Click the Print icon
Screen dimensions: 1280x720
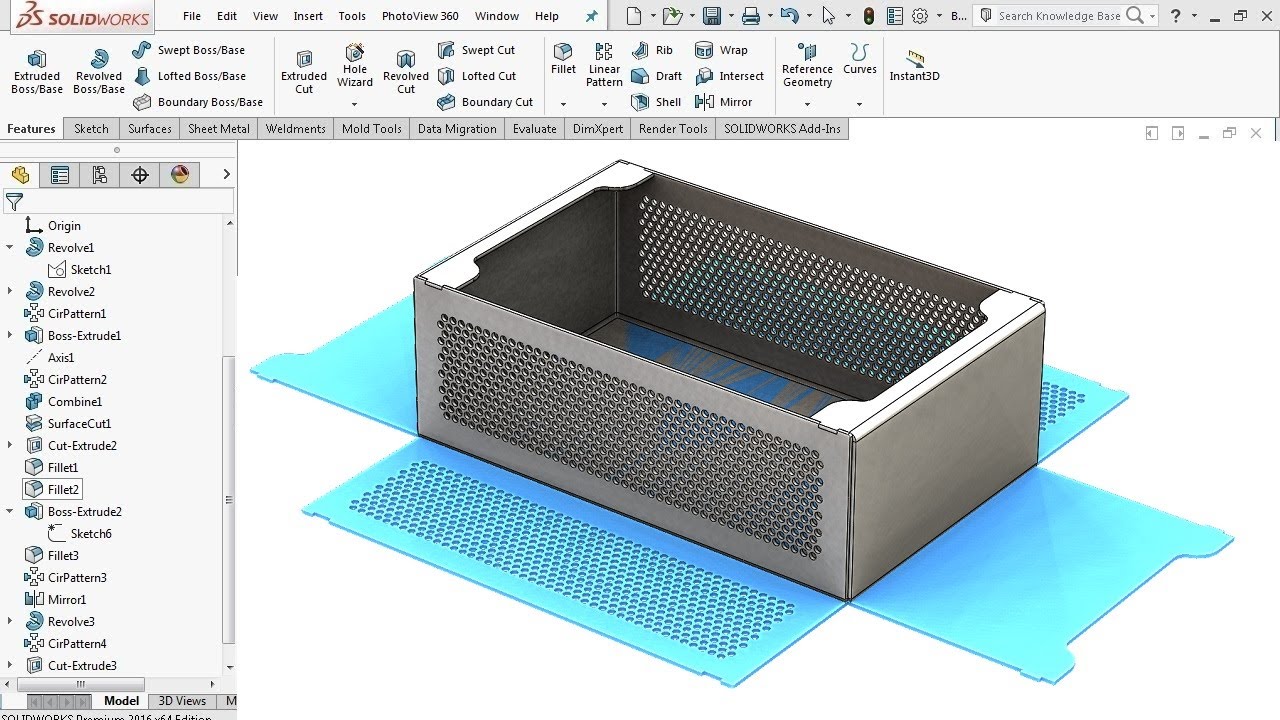coord(751,16)
